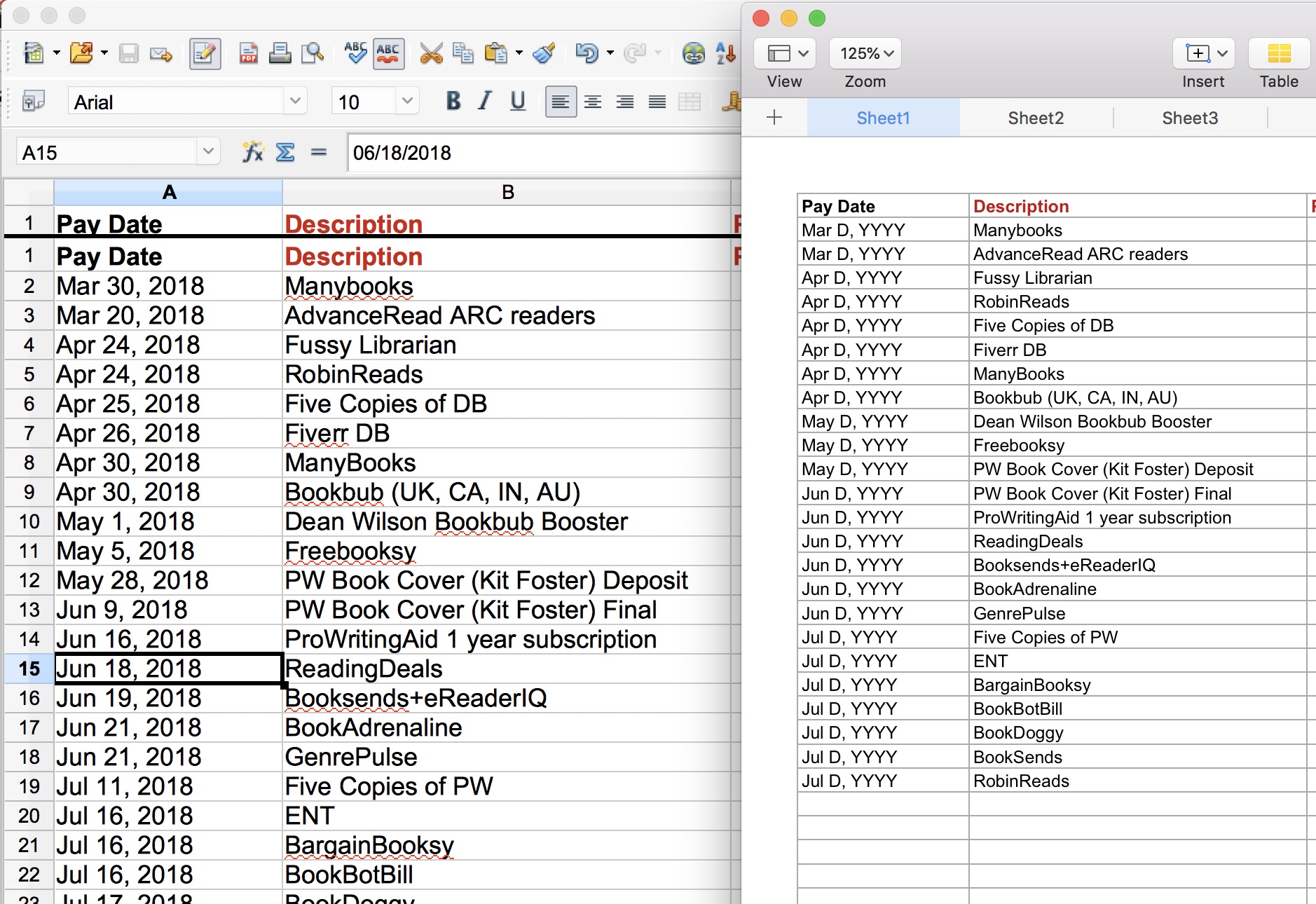Click the Sum sigma icon
The width and height of the screenshot is (1316, 904).
(285, 151)
